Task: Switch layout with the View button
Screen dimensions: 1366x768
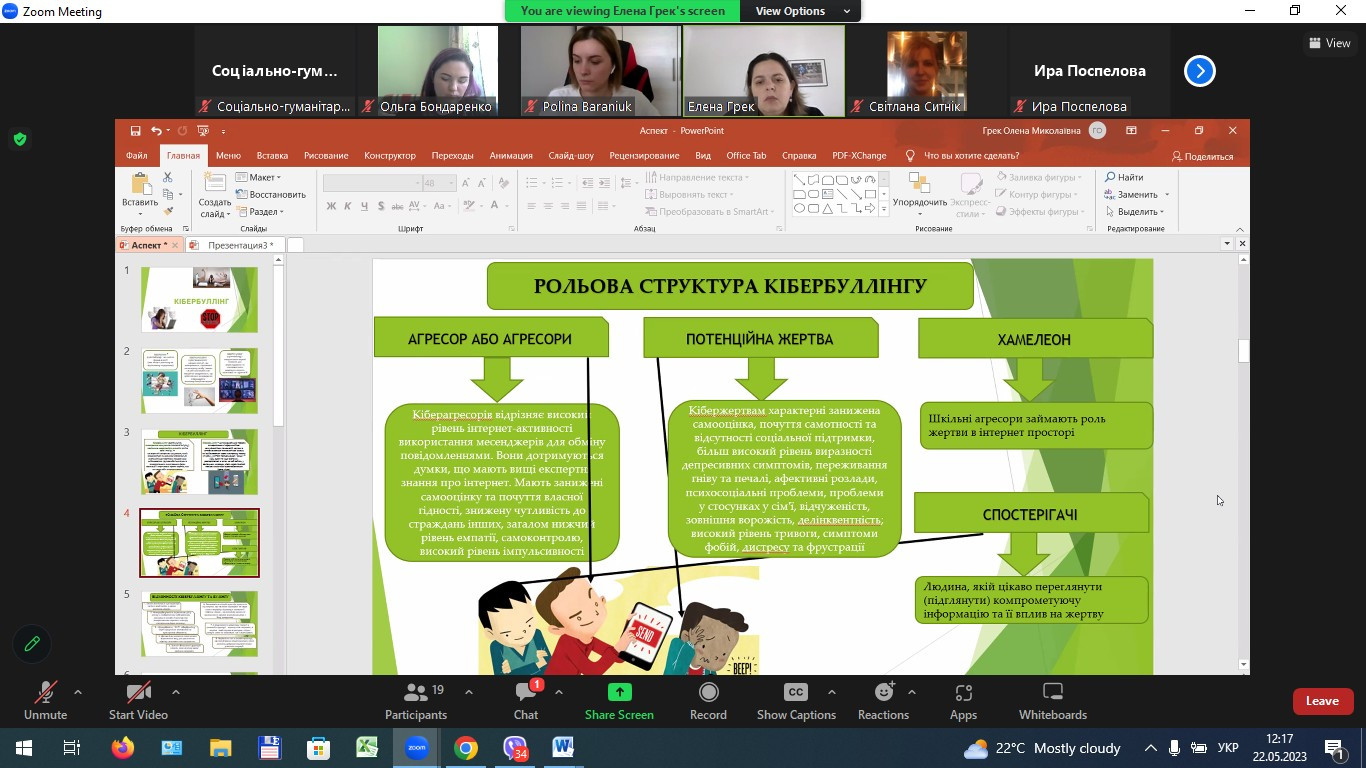Action: point(1329,43)
